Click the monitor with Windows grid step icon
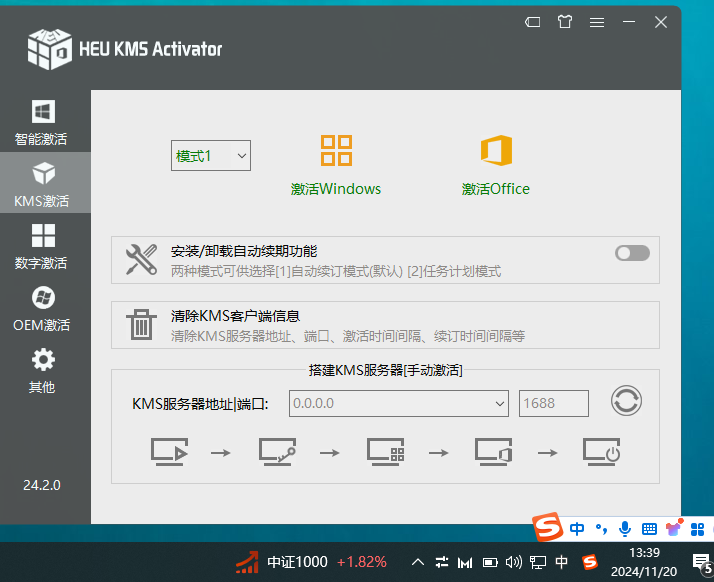The height and width of the screenshot is (582, 714). 386,452
